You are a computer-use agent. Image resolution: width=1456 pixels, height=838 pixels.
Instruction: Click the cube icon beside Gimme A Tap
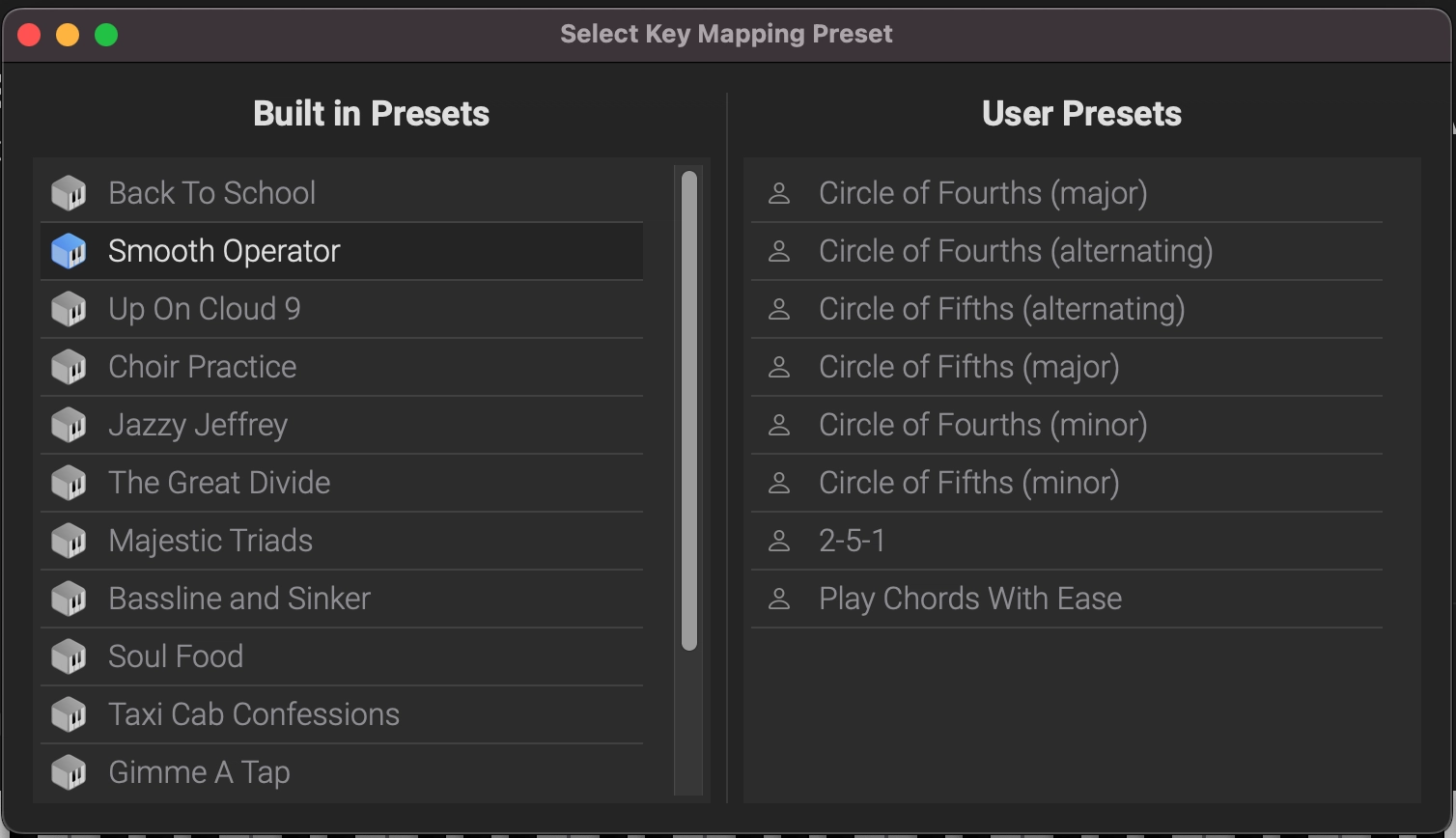(68, 772)
